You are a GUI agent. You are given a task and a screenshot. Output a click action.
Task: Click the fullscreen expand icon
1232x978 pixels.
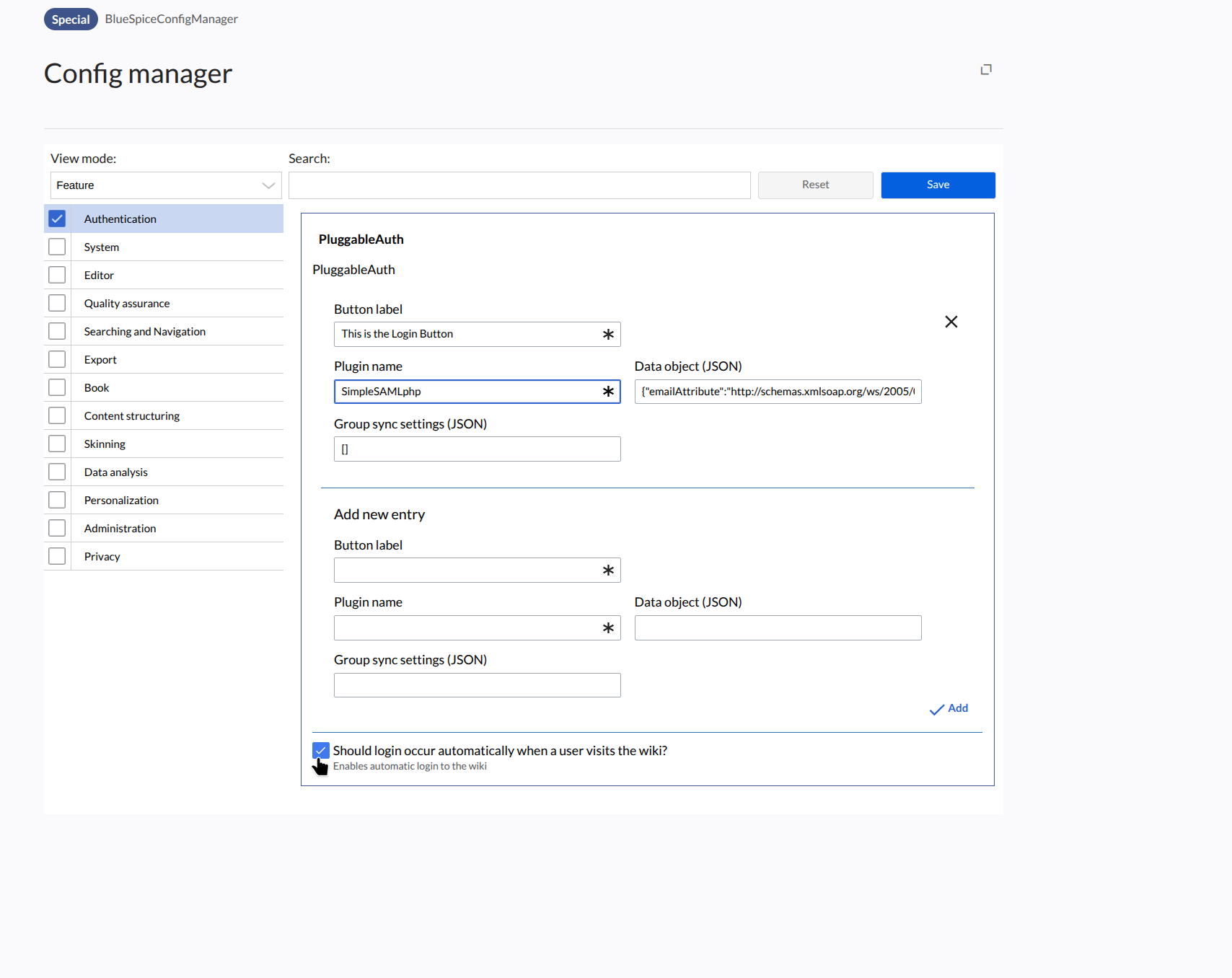[x=986, y=69]
